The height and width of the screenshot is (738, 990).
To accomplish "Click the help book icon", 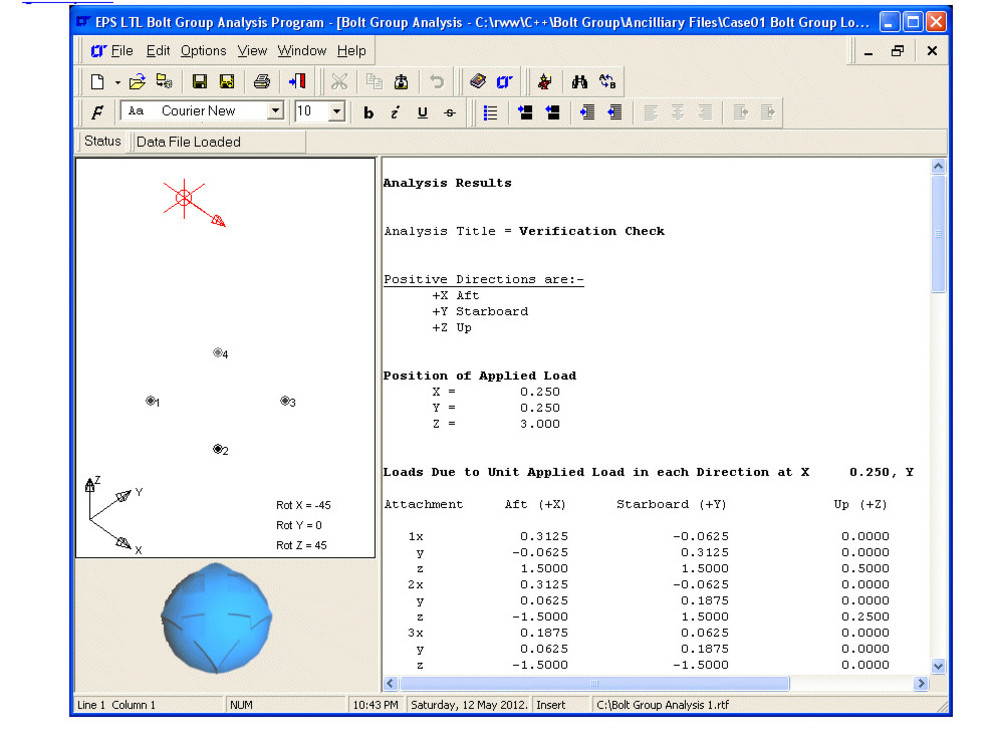I will (478, 81).
